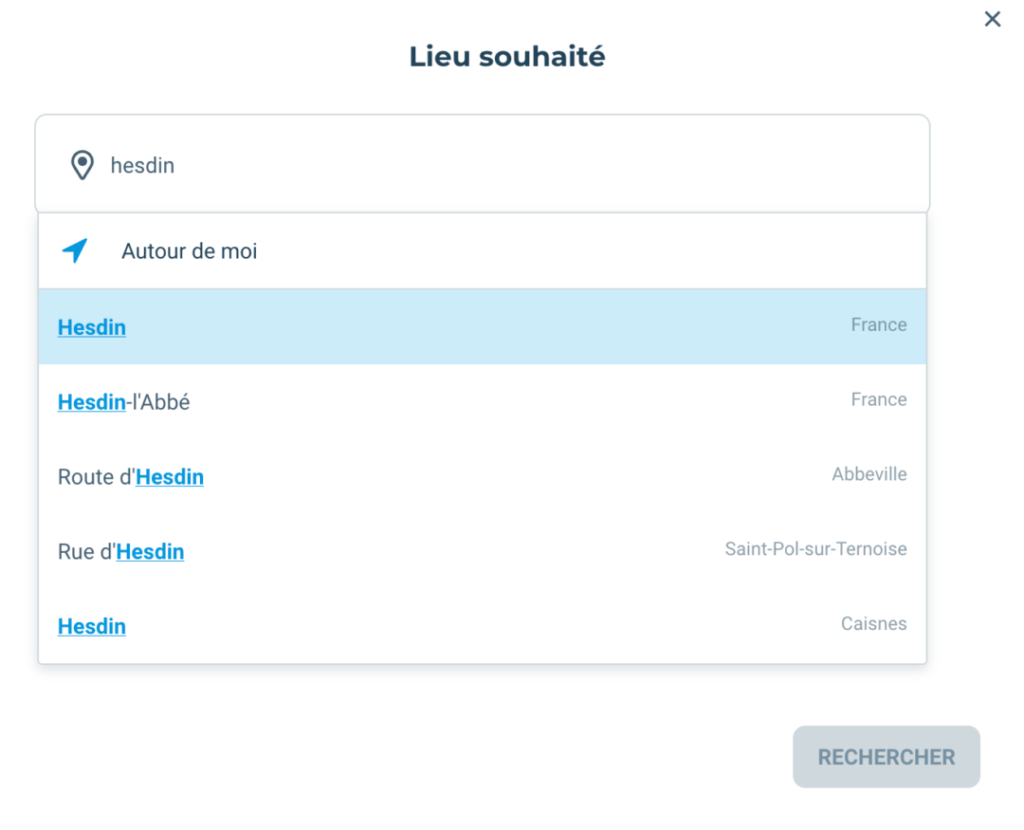Viewport: 1024px width, 830px height.
Task: Select the "Rue d'Hesdin" suggestion
Action: pyautogui.click(x=121, y=552)
